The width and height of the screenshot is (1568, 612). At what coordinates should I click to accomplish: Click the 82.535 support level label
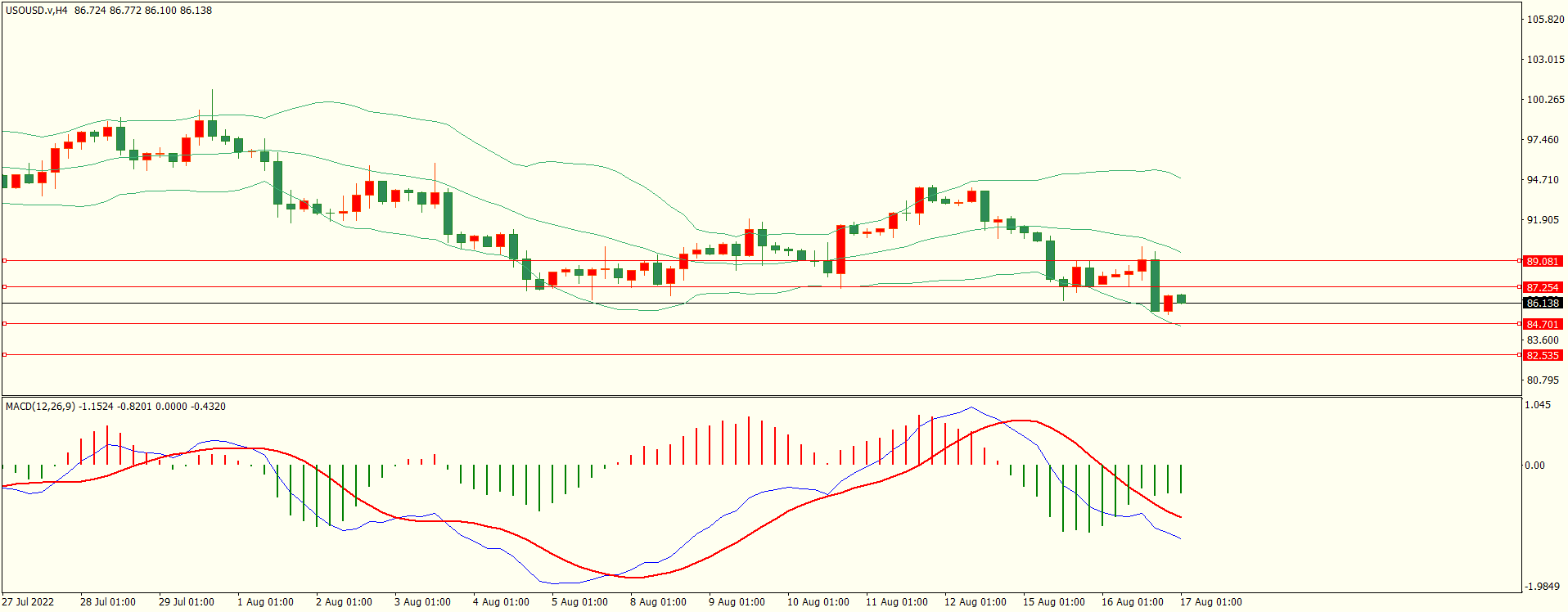tap(1542, 355)
